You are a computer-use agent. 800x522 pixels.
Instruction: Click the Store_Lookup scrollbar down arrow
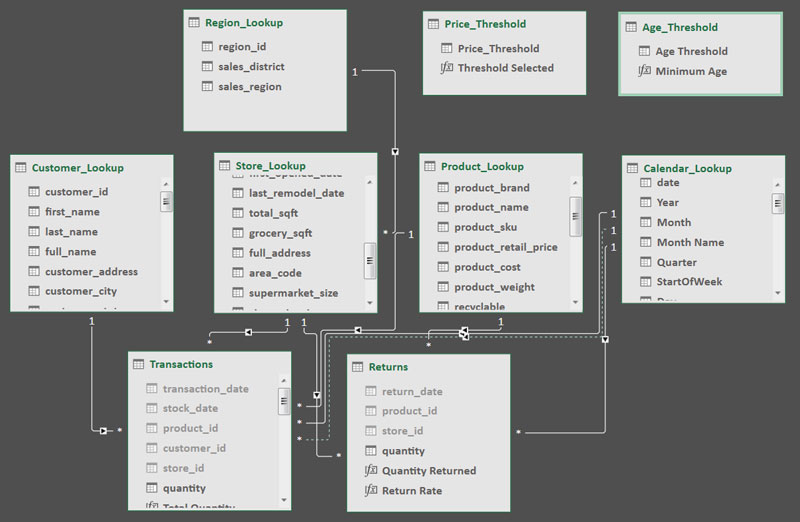coord(370,304)
